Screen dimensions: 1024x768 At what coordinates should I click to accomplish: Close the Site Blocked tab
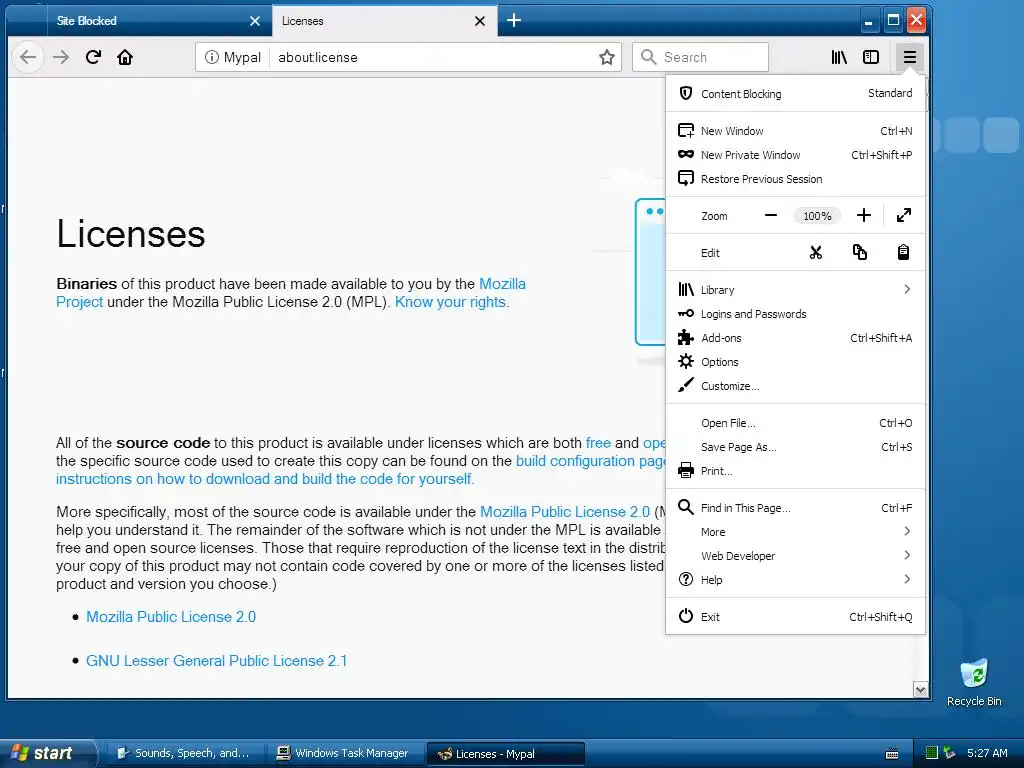pos(255,21)
